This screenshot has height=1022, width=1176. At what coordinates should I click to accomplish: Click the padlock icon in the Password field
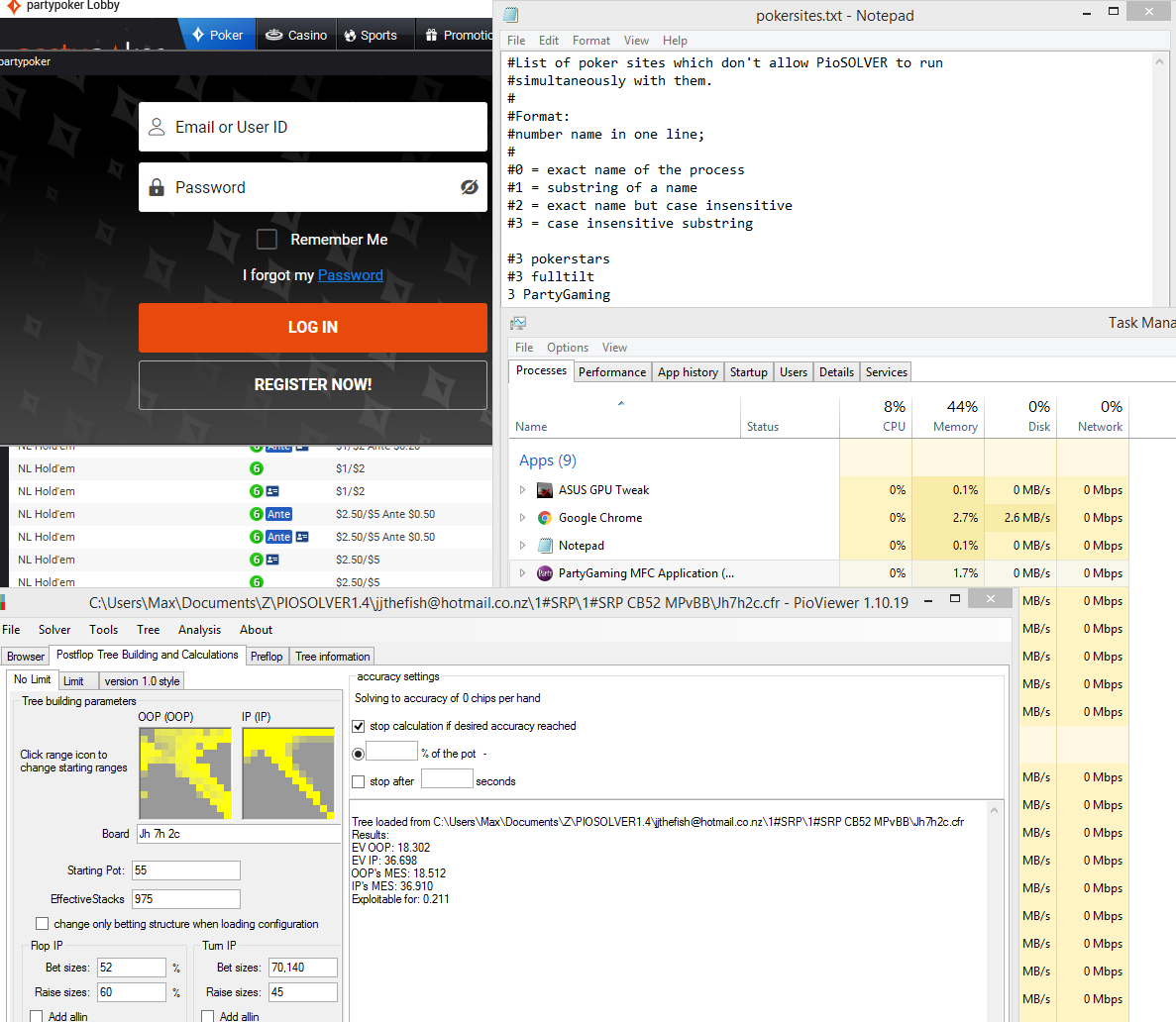(x=156, y=187)
